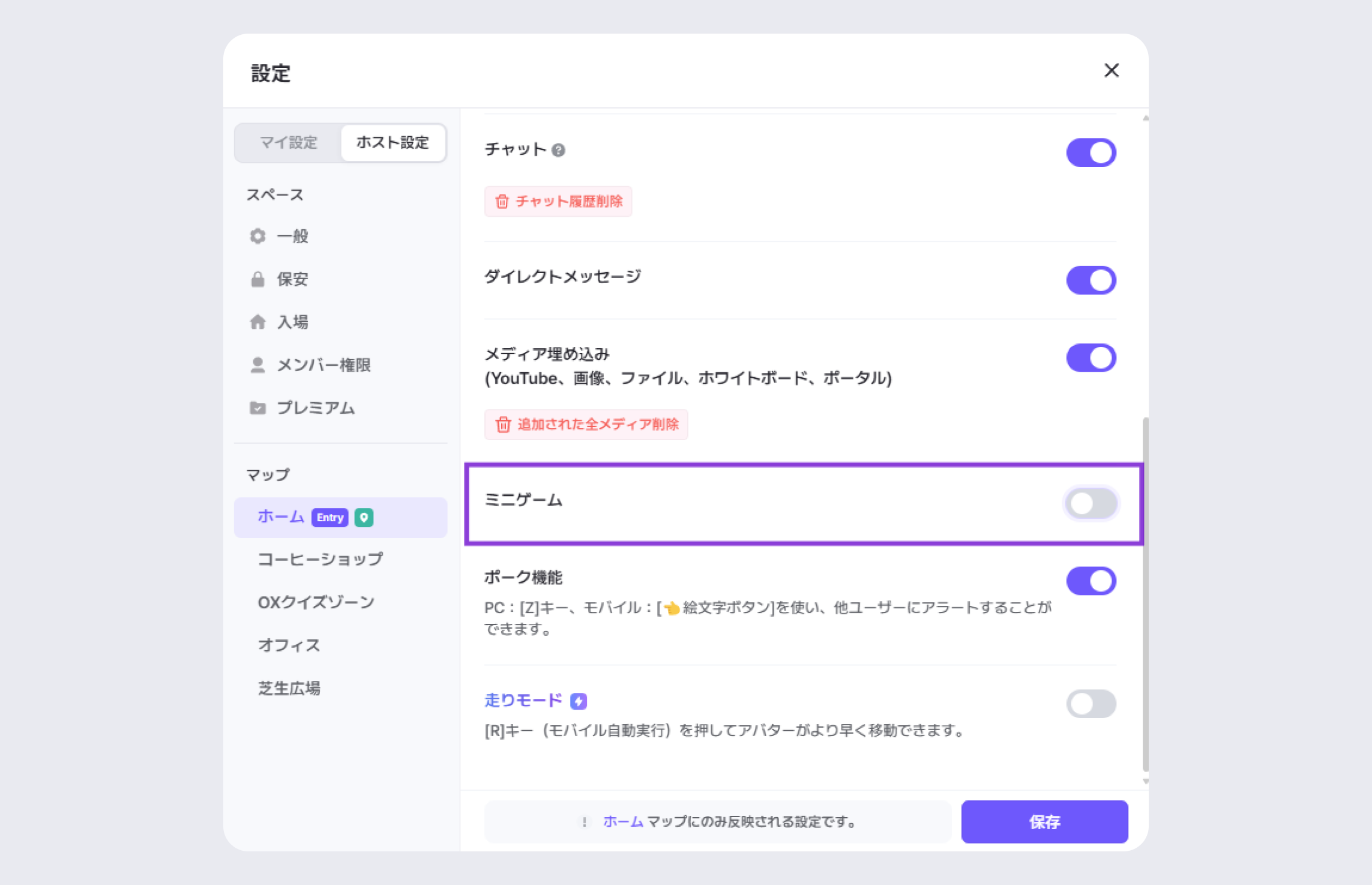This screenshot has height=885, width=1372.
Task: Turn on the 走りモード switch
Action: [1091, 704]
